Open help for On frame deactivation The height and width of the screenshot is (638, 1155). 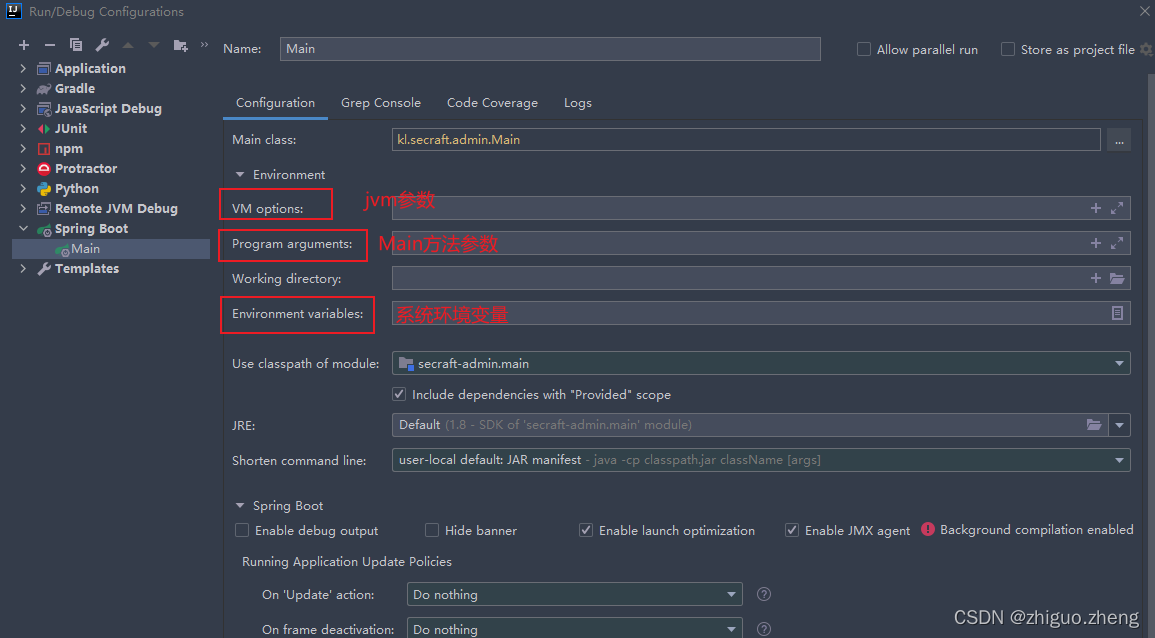(x=763, y=628)
